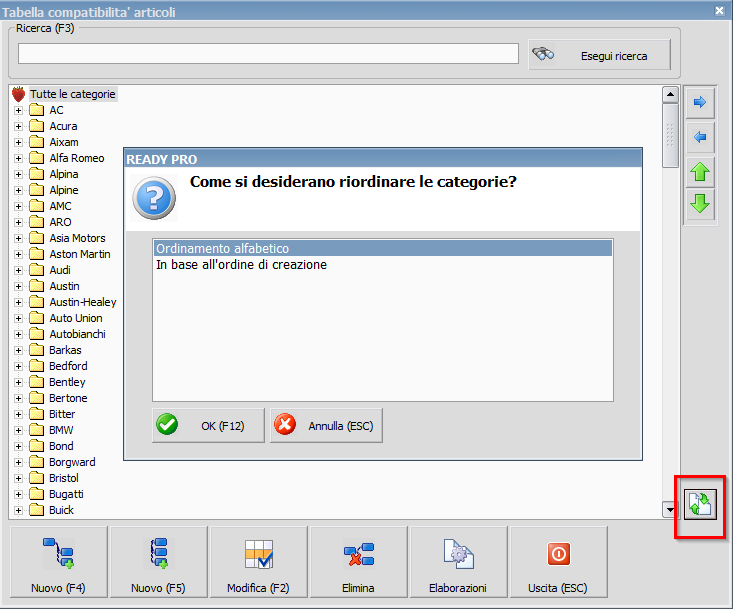This screenshot has width=733, height=609.
Task: Cancel with 'Annulla (ESC)' label
Action: click(341, 426)
